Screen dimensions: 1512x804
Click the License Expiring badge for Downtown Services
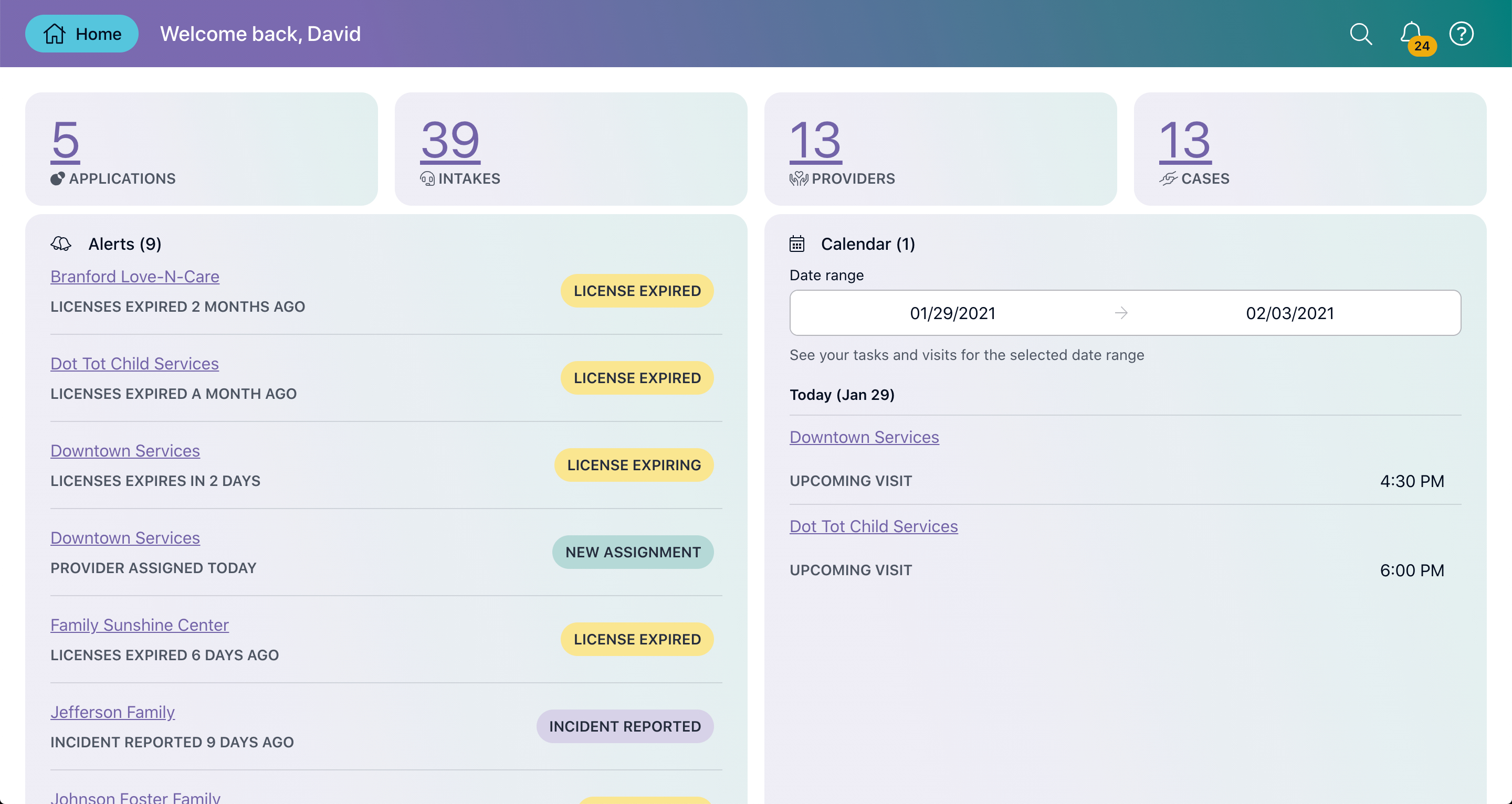(633, 465)
